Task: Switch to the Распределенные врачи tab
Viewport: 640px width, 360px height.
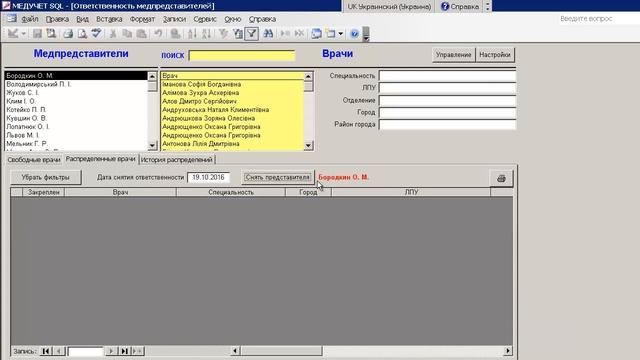Action: [100, 159]
